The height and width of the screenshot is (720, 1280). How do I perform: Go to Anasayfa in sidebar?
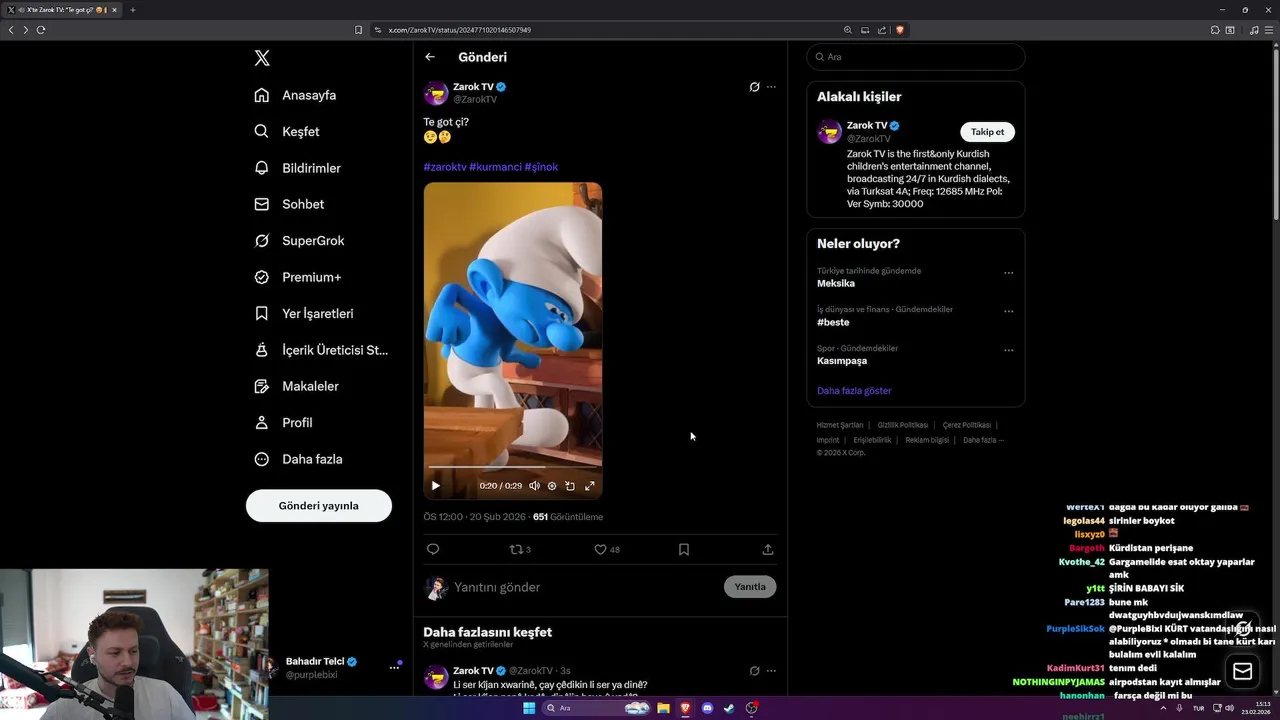click(x=295, y=95)
